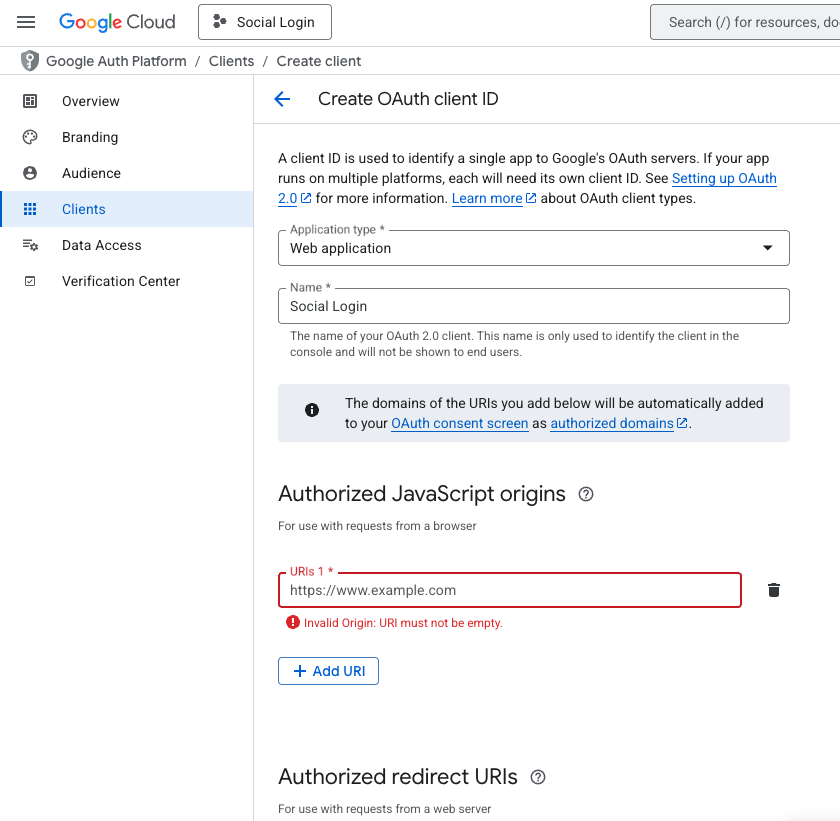This screenshot has width=840, height=821.
Task: Open the Overview sidebar item
Action: [x=90, y=101]
